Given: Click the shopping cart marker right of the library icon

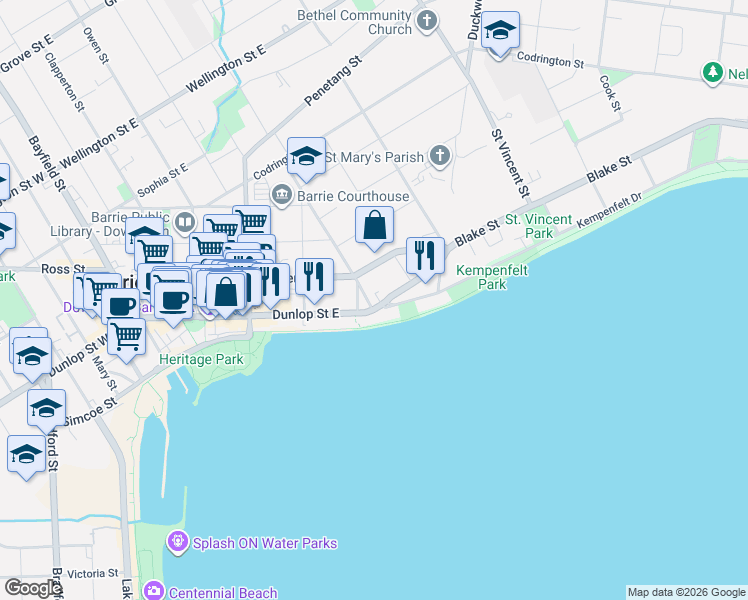Looking at the screenshot, I should (252, 221).
